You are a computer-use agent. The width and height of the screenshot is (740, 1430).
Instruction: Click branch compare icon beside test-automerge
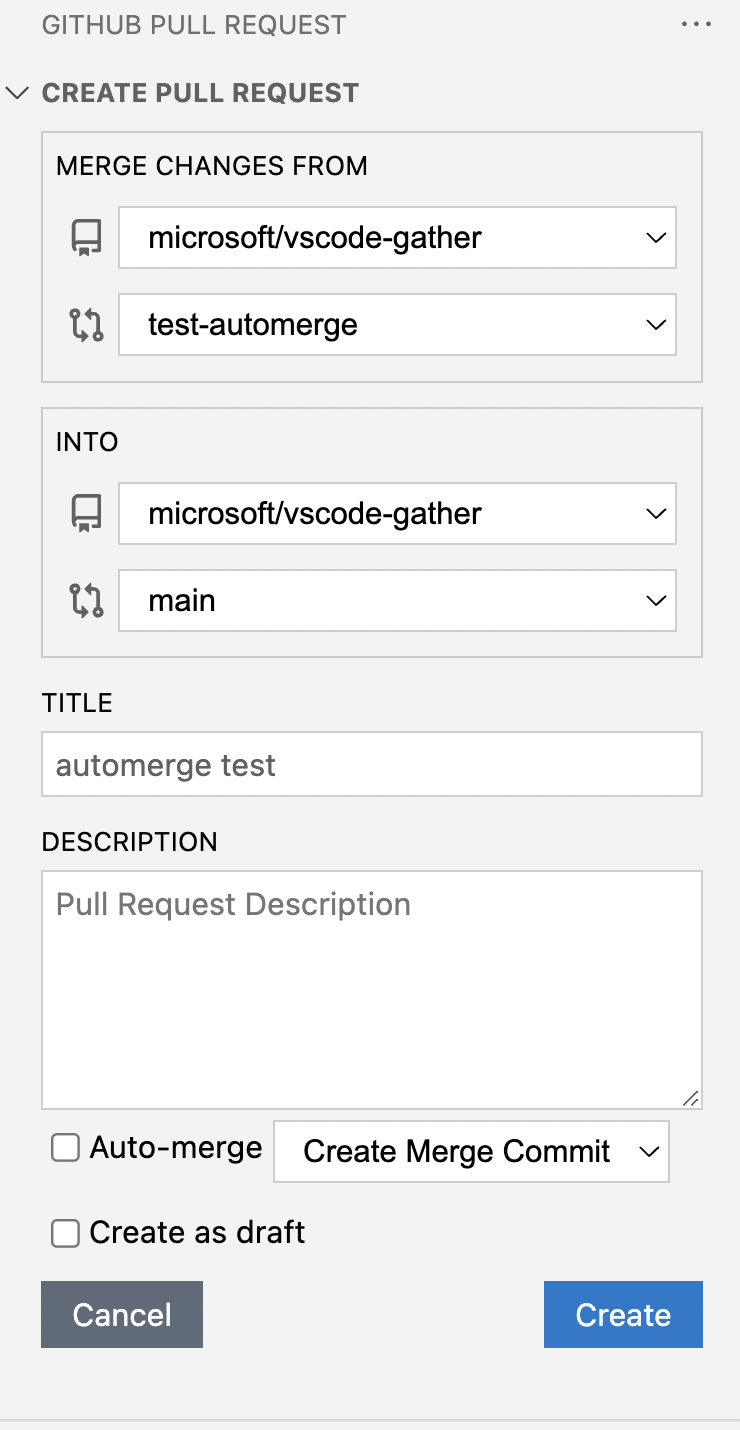pos(86,325)
